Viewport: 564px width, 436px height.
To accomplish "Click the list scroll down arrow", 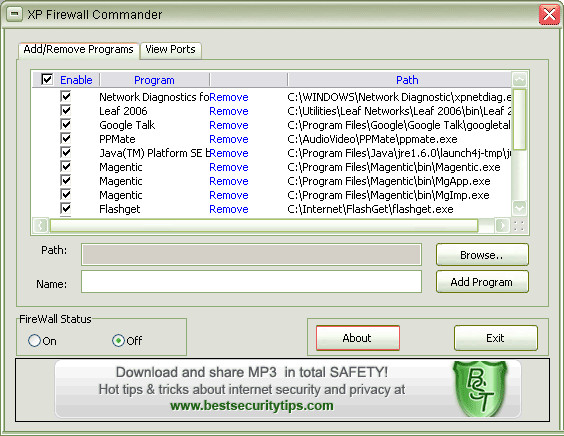I will tap(519, 208).
